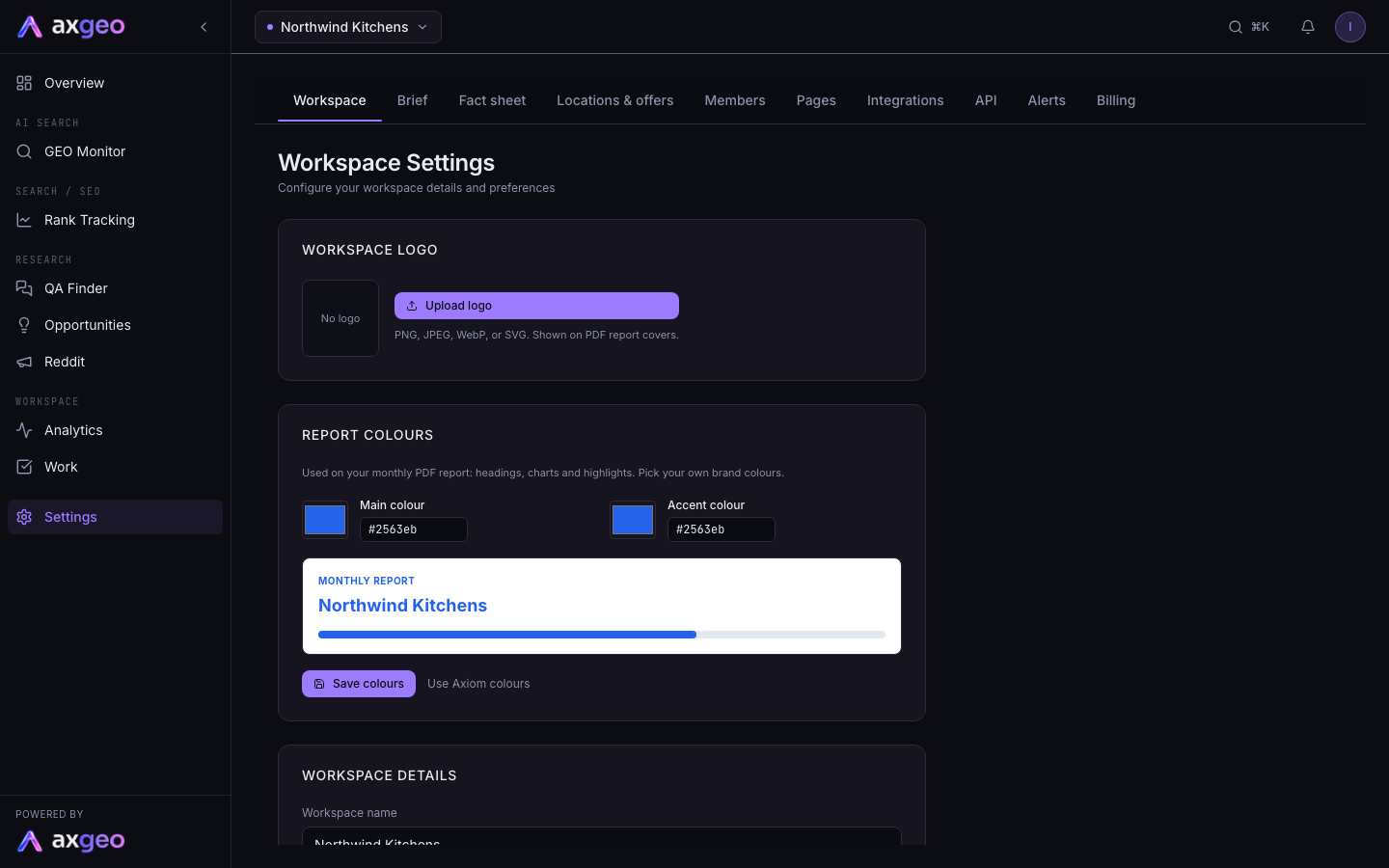Open Rank Tracking chart icon

pyautogui.click(x=24, y=220)
